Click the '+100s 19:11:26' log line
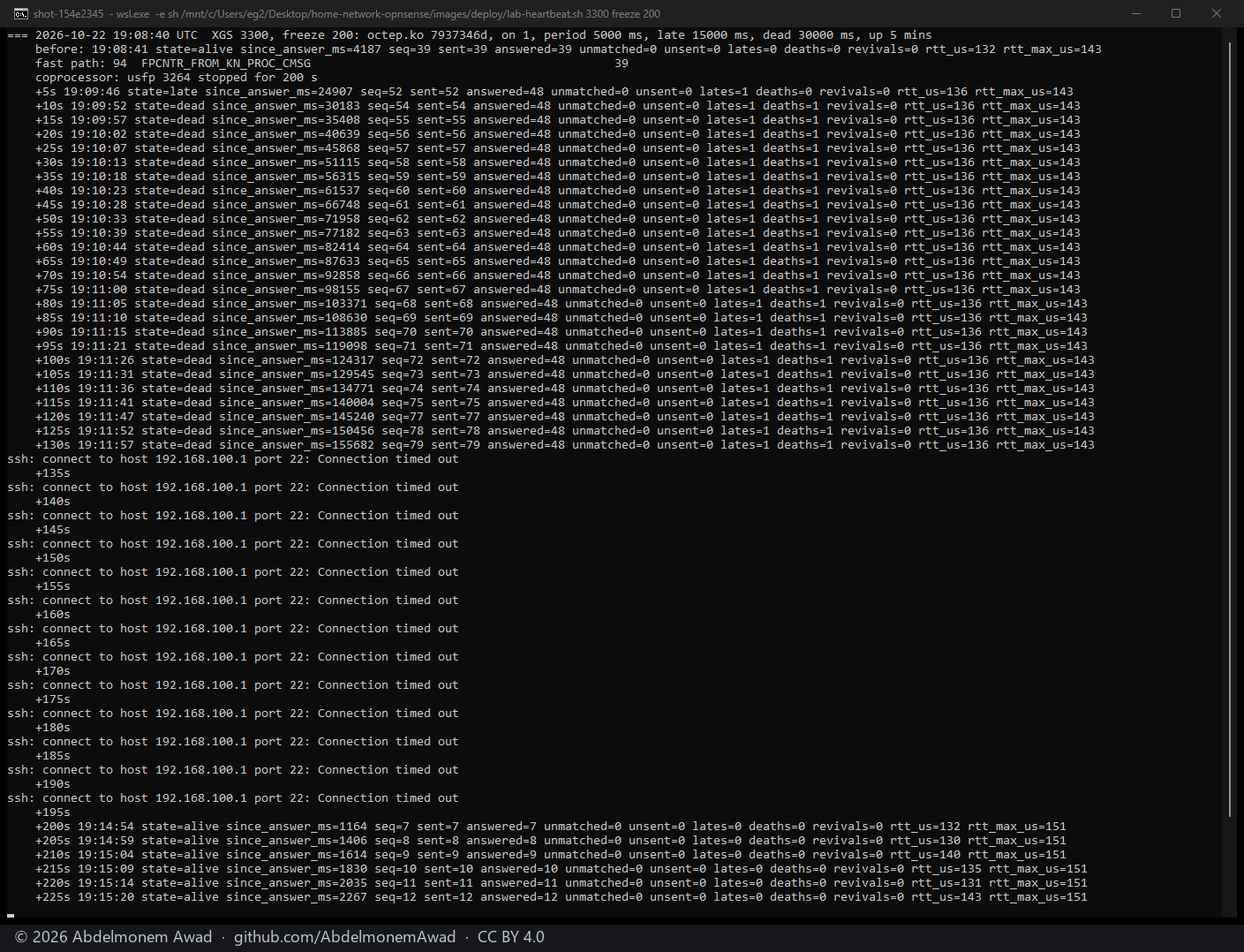This screenshot has width=1244, height=952. (x=565, y=360)
